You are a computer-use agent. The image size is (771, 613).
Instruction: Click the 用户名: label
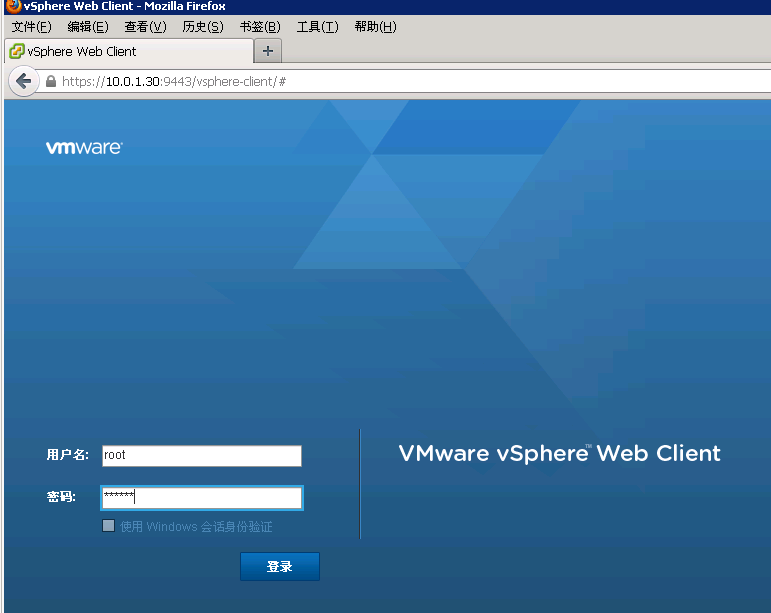(67, 455)
